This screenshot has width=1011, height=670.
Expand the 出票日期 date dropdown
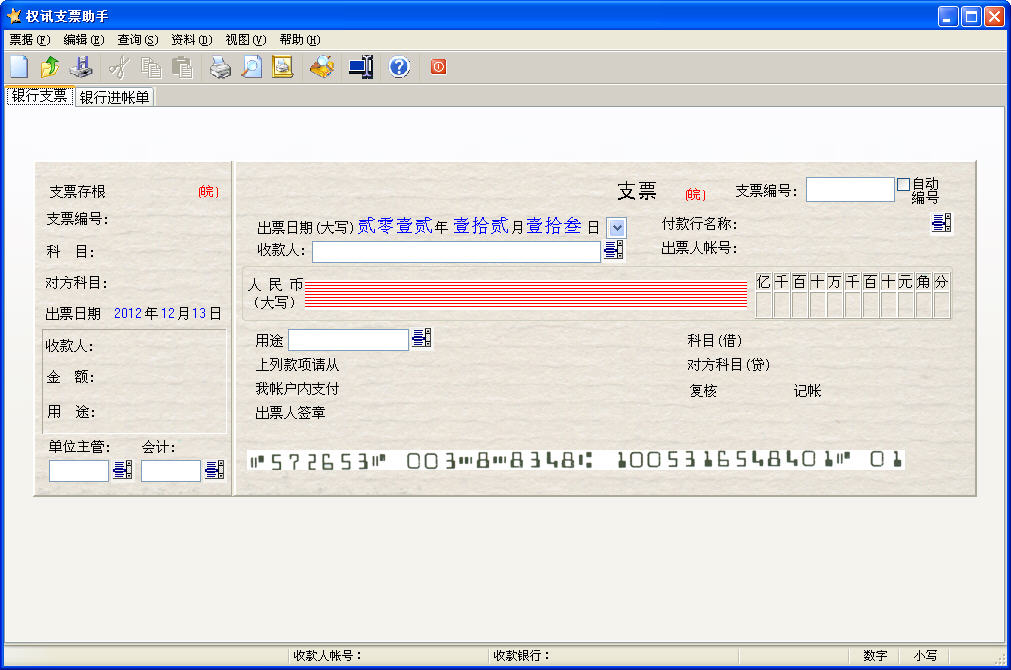[x=617, y=228]
